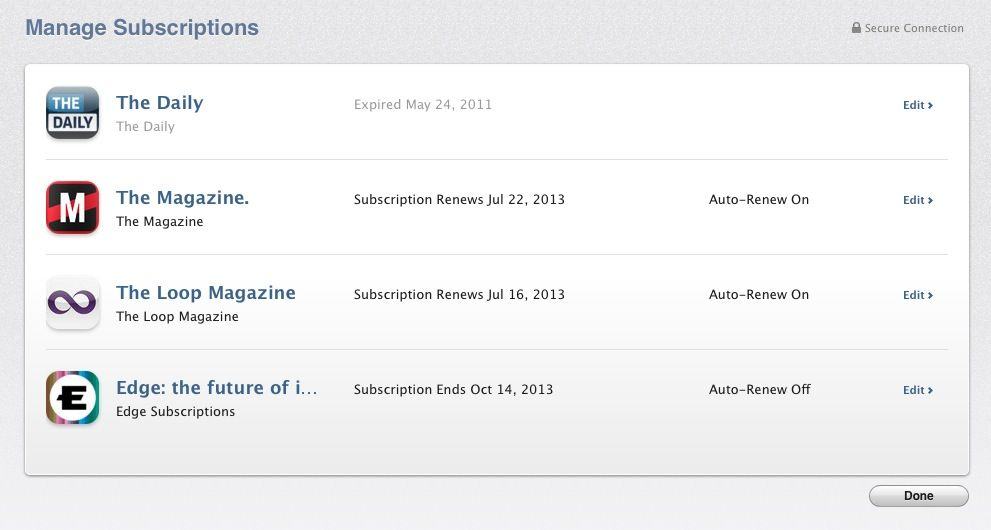Edit the Edge subscription
The width and height of the screenshot is (991, 530).
click(x=917, y=390)
